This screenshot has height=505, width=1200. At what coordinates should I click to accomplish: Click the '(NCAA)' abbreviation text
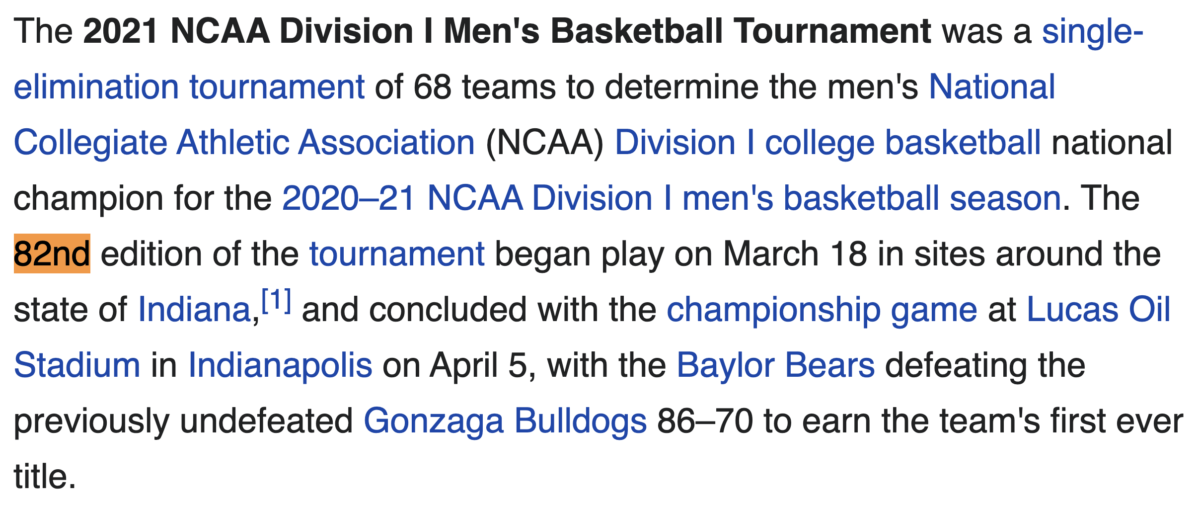(x=545, y=144)
